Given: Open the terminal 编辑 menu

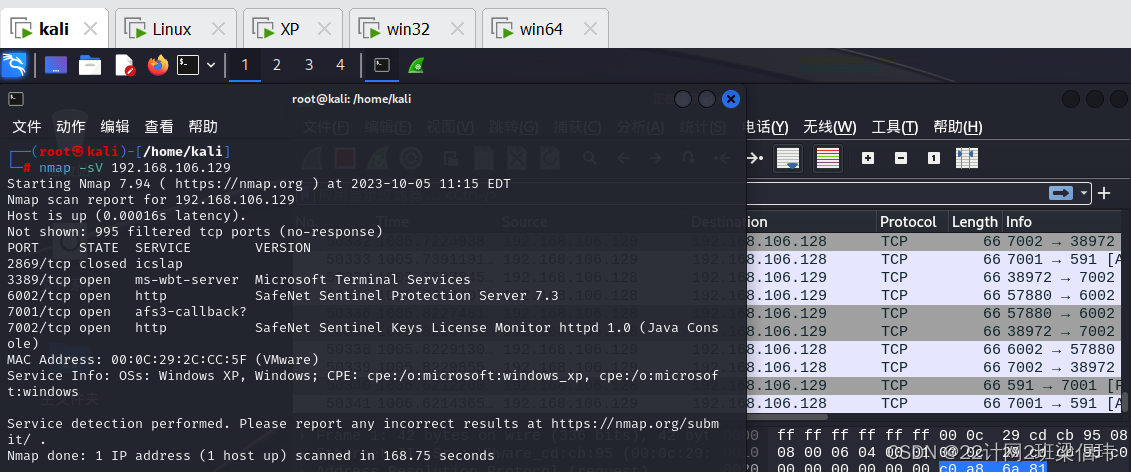Looking at the screenshot, I should pos(115,127).
